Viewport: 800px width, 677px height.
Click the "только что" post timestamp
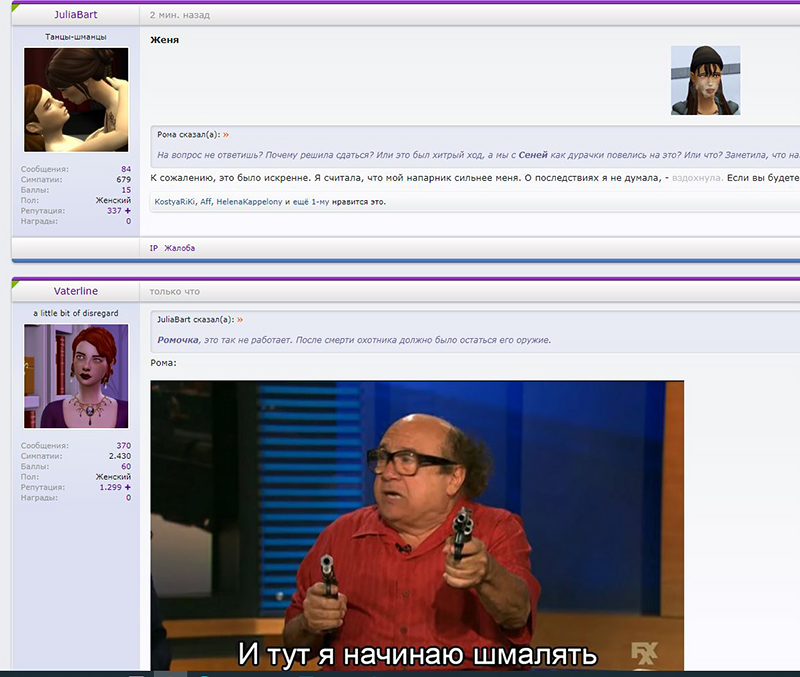pos(174,292)
